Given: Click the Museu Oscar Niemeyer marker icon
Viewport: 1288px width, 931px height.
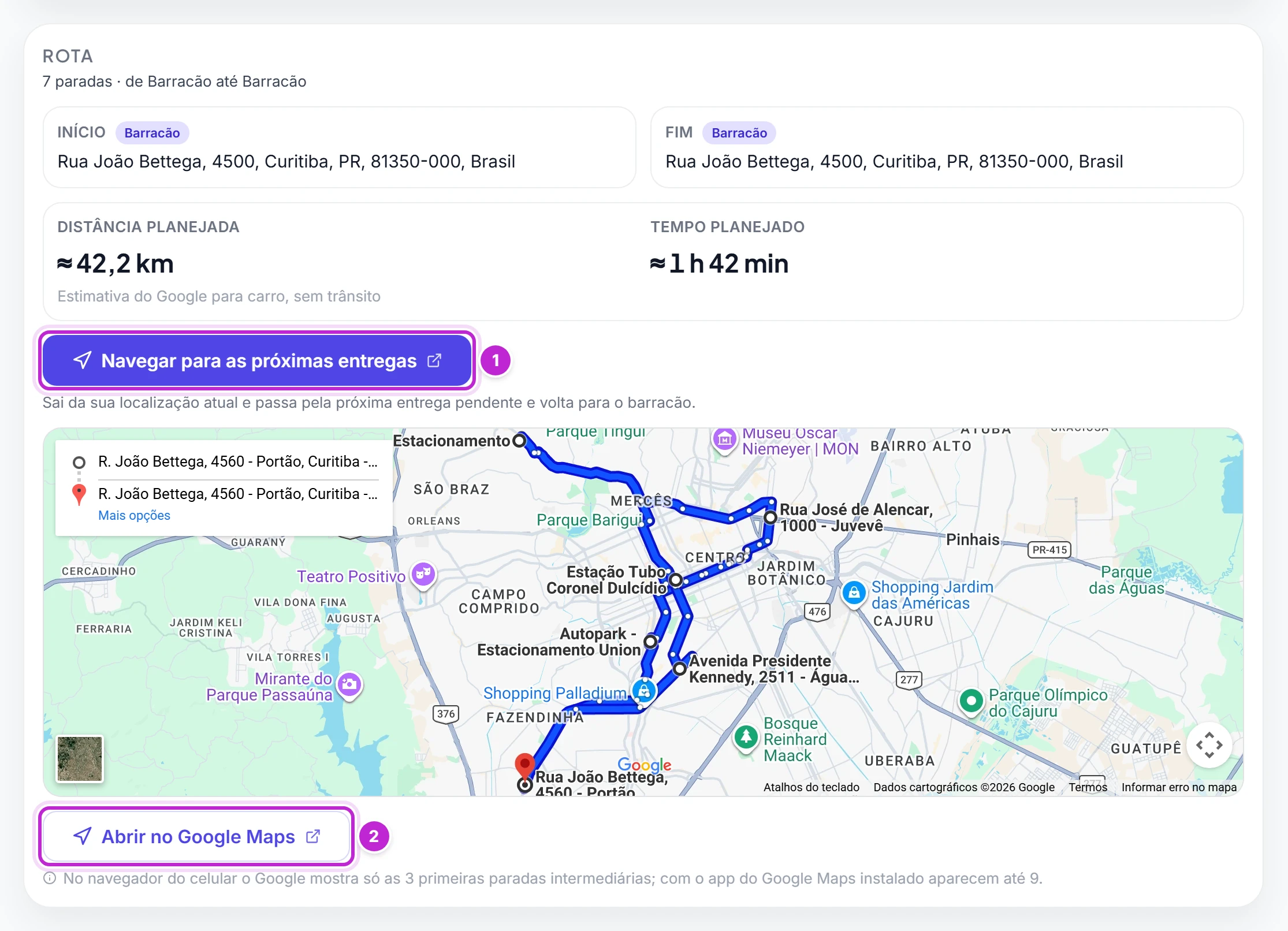Looking at the screenshot, I should click(x=725, y=440).
